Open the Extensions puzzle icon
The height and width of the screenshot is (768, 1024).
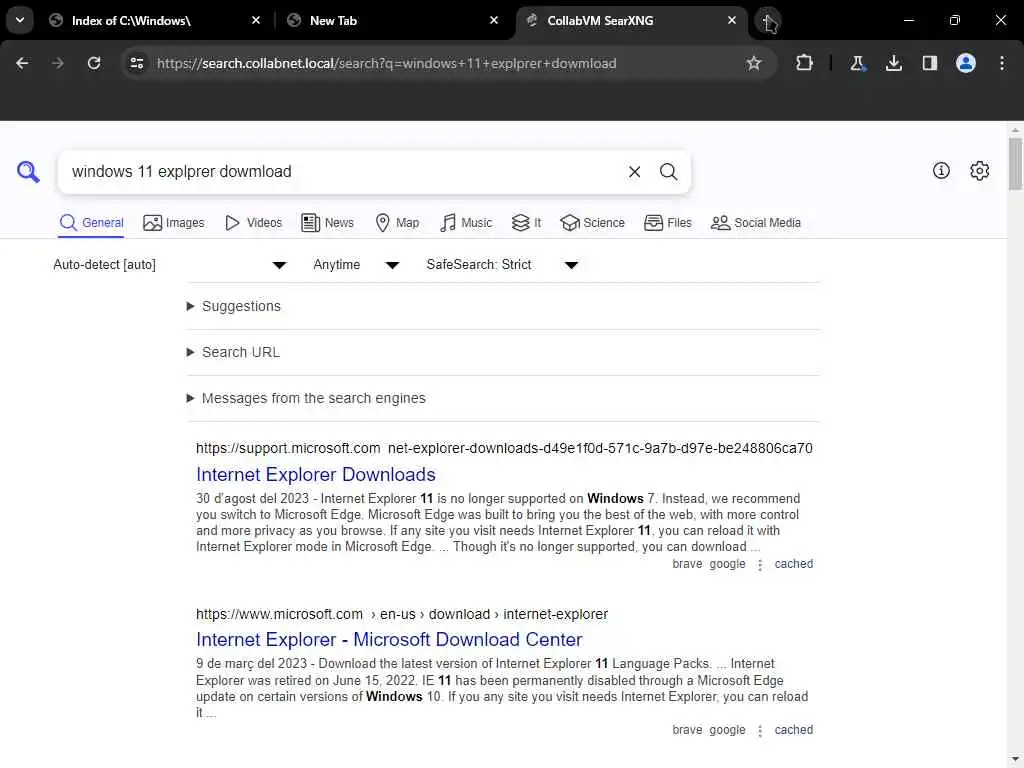coord(805,63)
